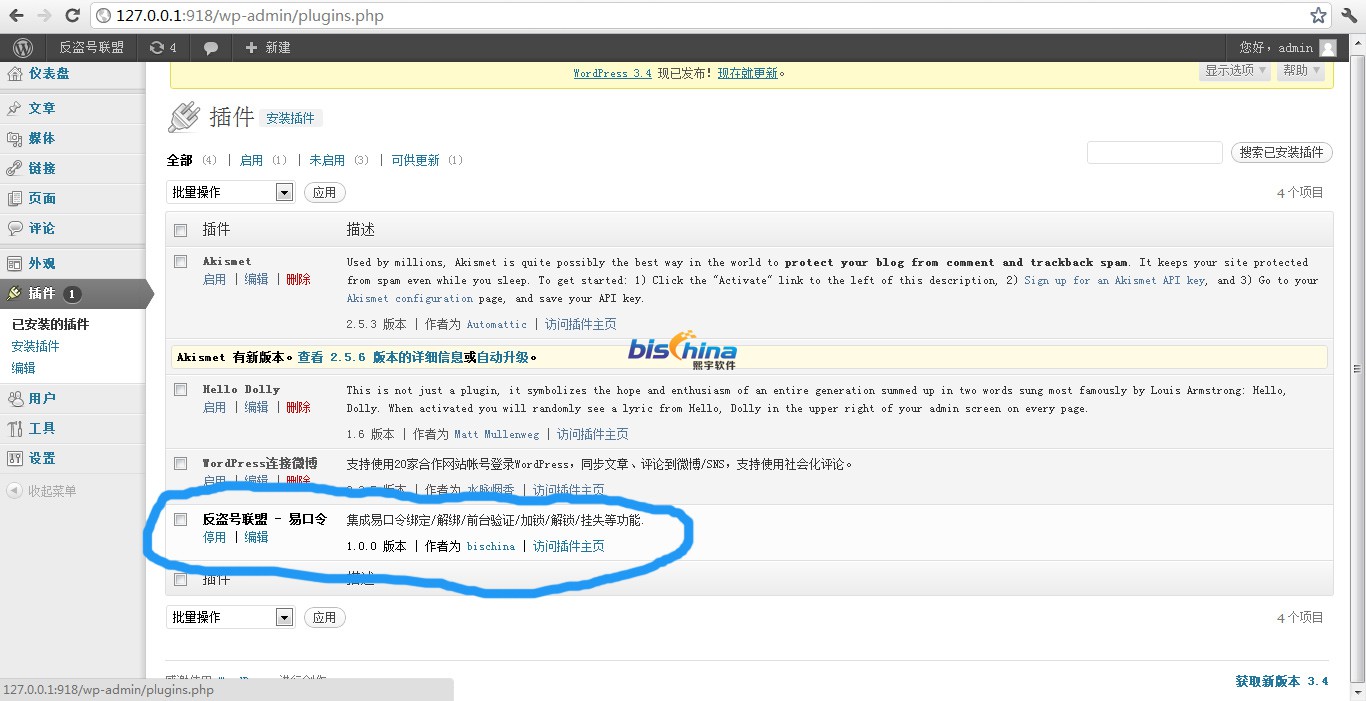
Task: Click the Akismet configuration link
Action: 410,298
